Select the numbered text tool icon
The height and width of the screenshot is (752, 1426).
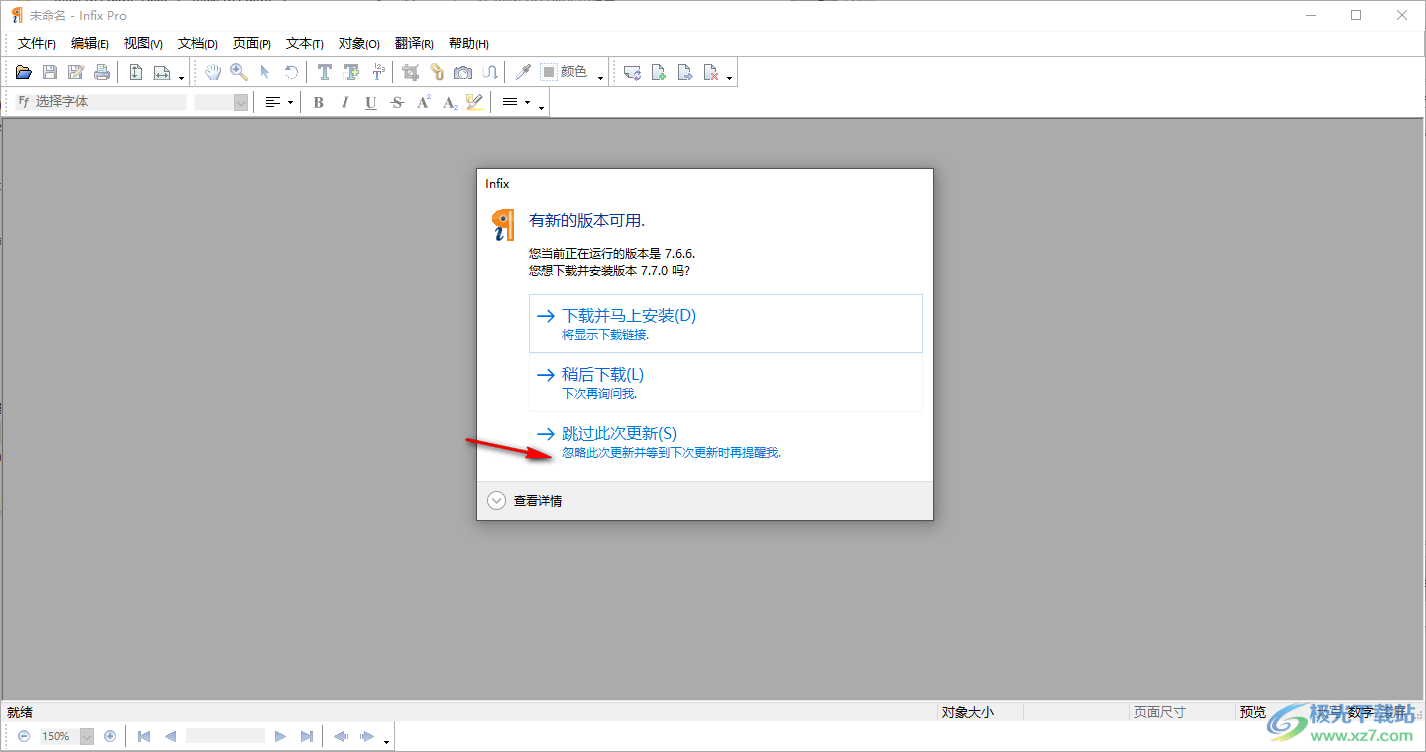[377, 72]
